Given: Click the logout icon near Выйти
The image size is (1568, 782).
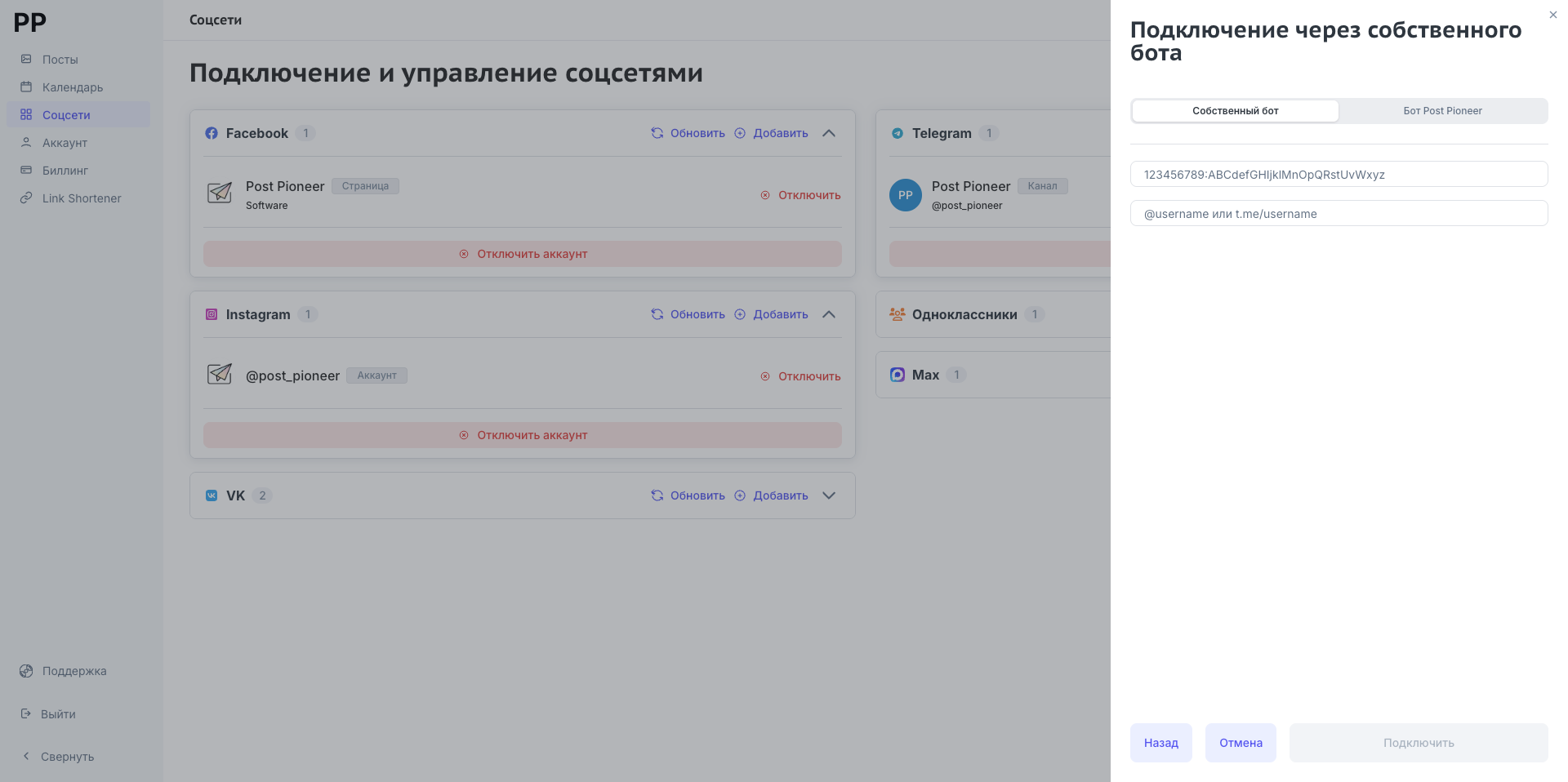Looking at the screenshot, I should pyautogui.click(x=26, y=714).
